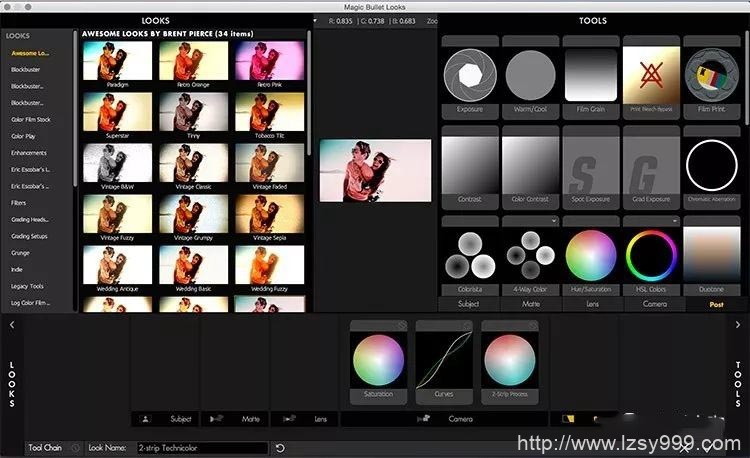Viewport: 750px width, 458px height.
Task: Switch to the Post tools tab
Action: coord(716,304)
